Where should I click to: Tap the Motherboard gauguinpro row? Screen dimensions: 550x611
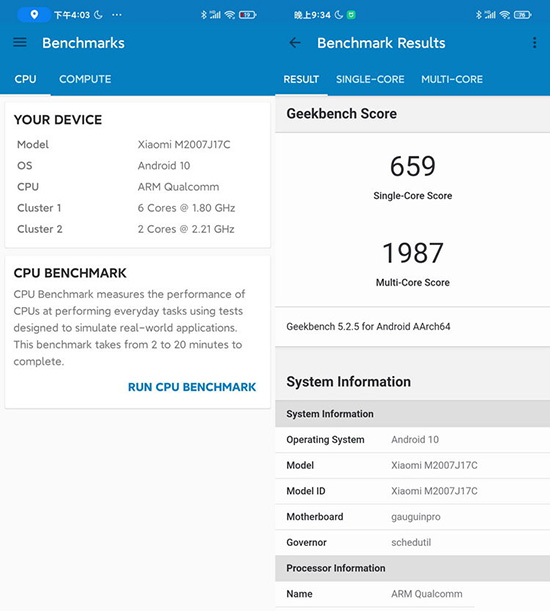(x=412, y=517)
